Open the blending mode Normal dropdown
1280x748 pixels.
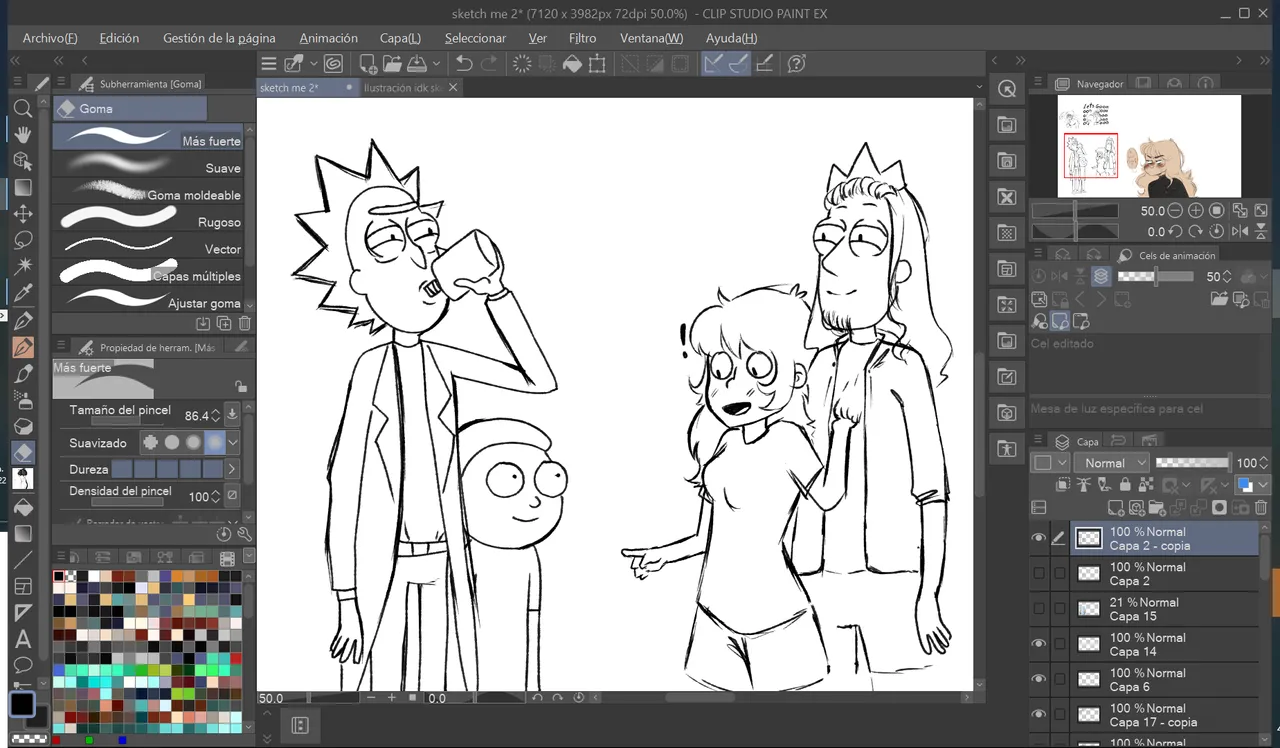click(x=1111, y=463)
